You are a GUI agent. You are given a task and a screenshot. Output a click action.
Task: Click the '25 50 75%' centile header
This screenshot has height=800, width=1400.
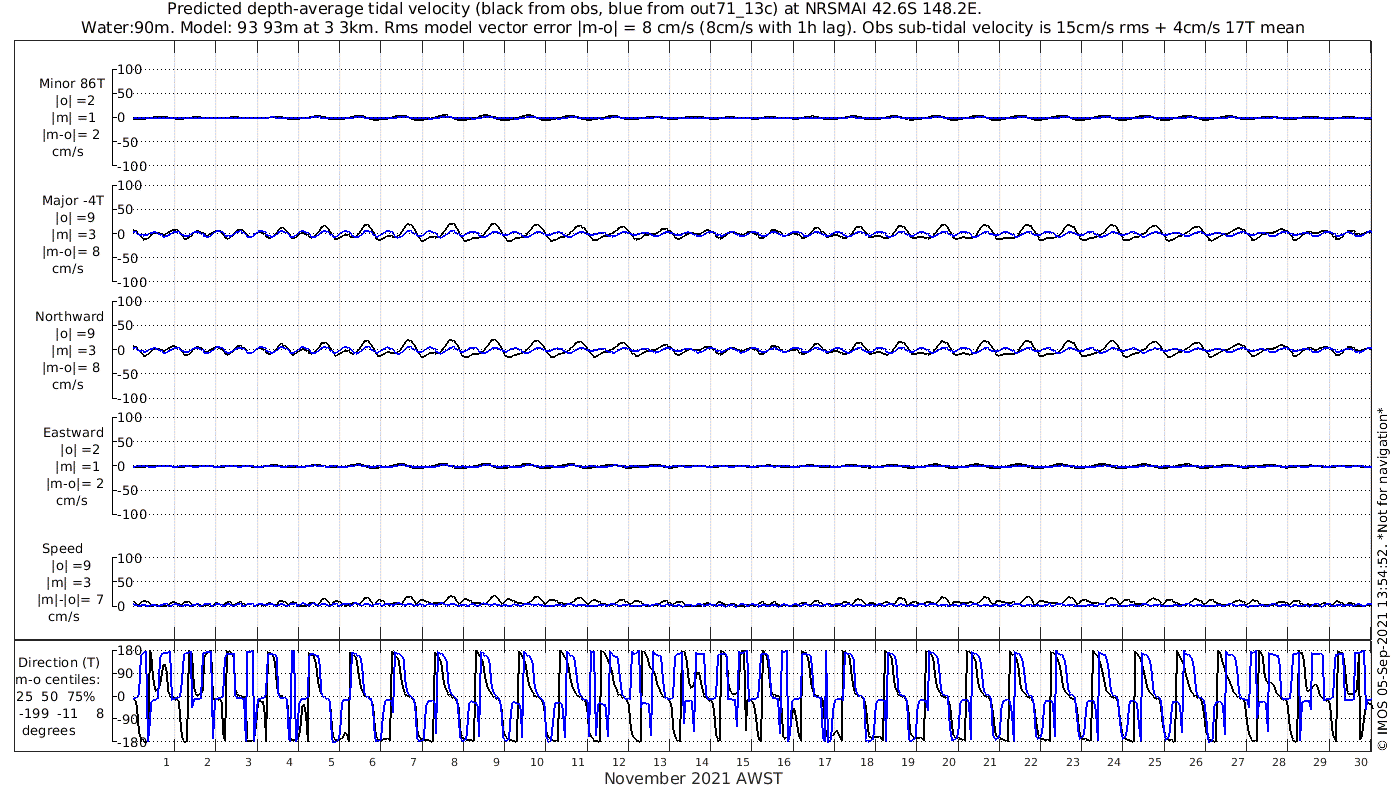point(55,696)
